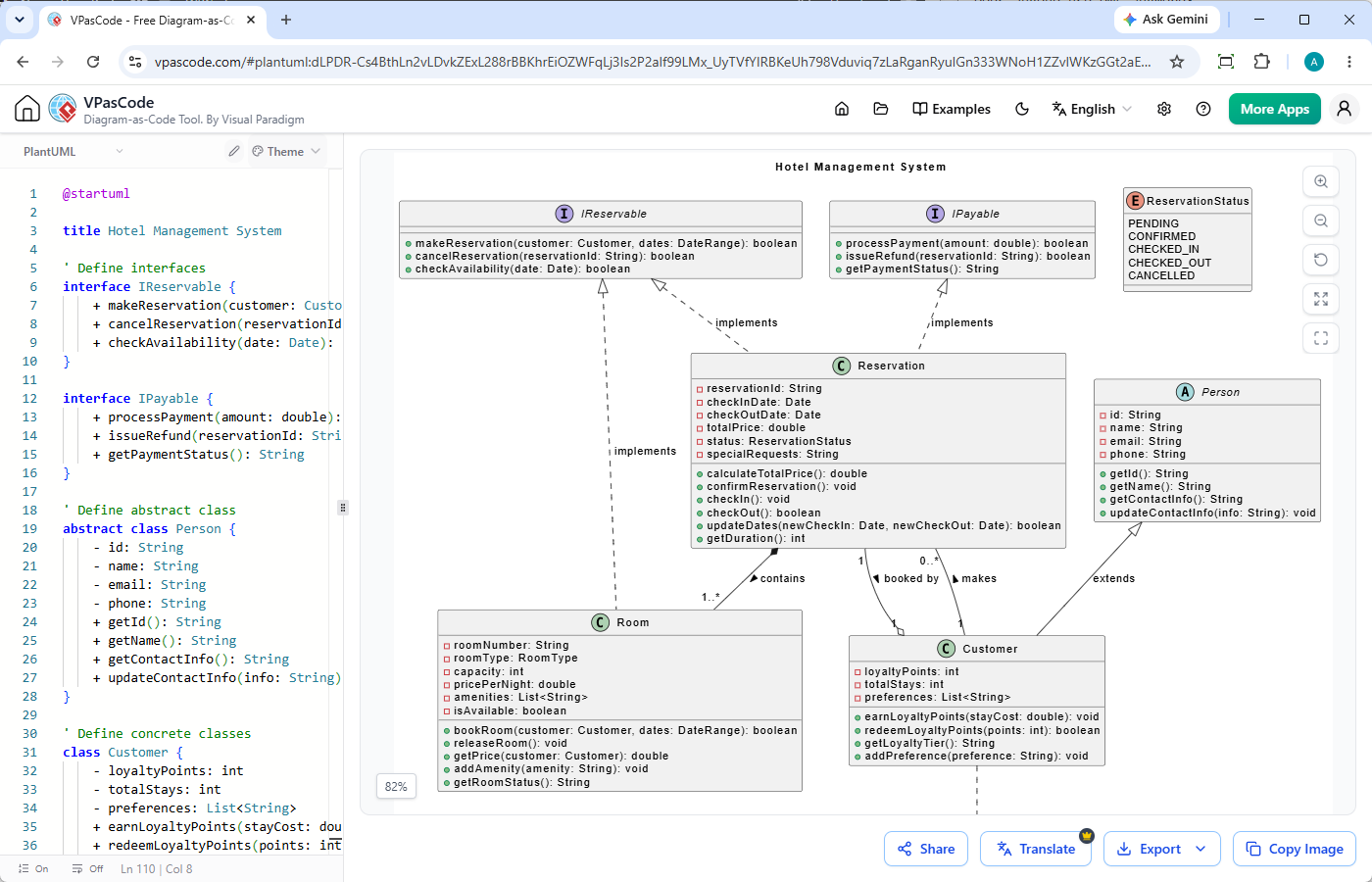Open the folder icon in header
Viewport: 1372px width, 882px height.
881,109
